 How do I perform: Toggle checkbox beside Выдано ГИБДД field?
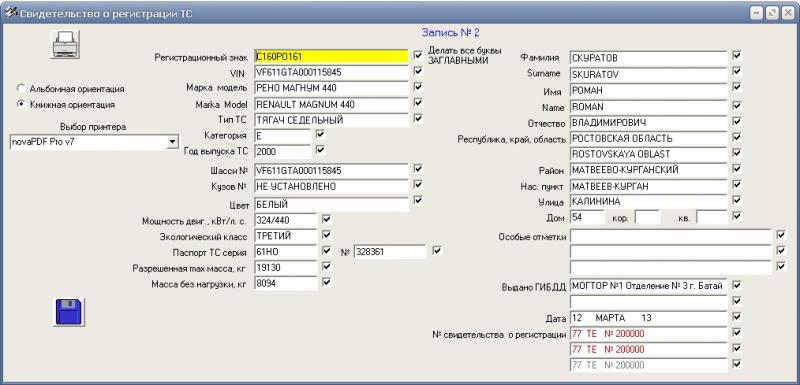[736, 285]
